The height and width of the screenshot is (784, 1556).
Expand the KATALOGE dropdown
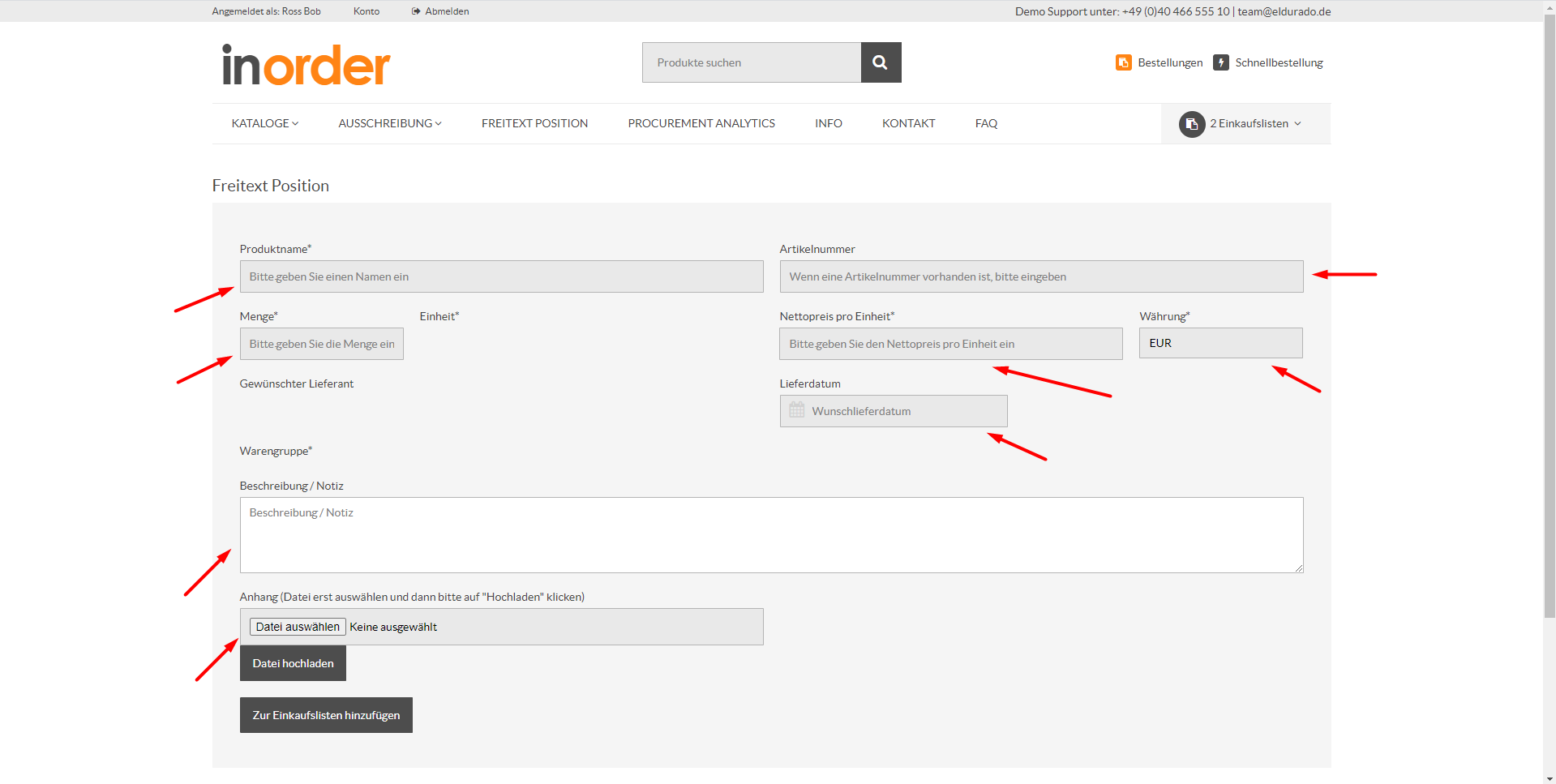tap(264, 123)
